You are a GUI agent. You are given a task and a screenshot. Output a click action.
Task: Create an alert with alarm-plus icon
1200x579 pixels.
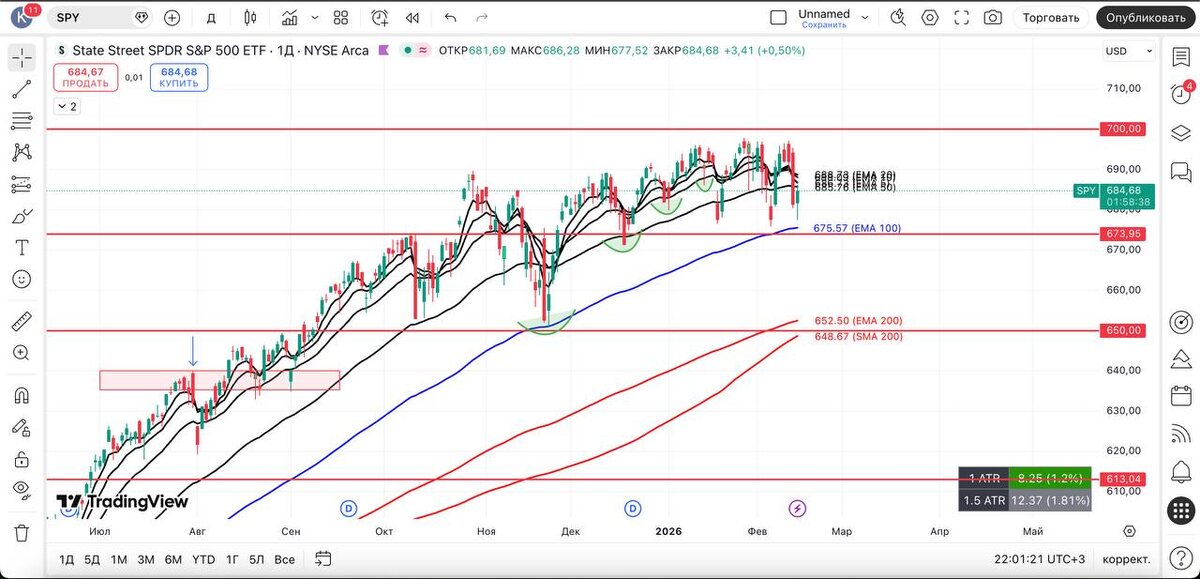point(380,17)
